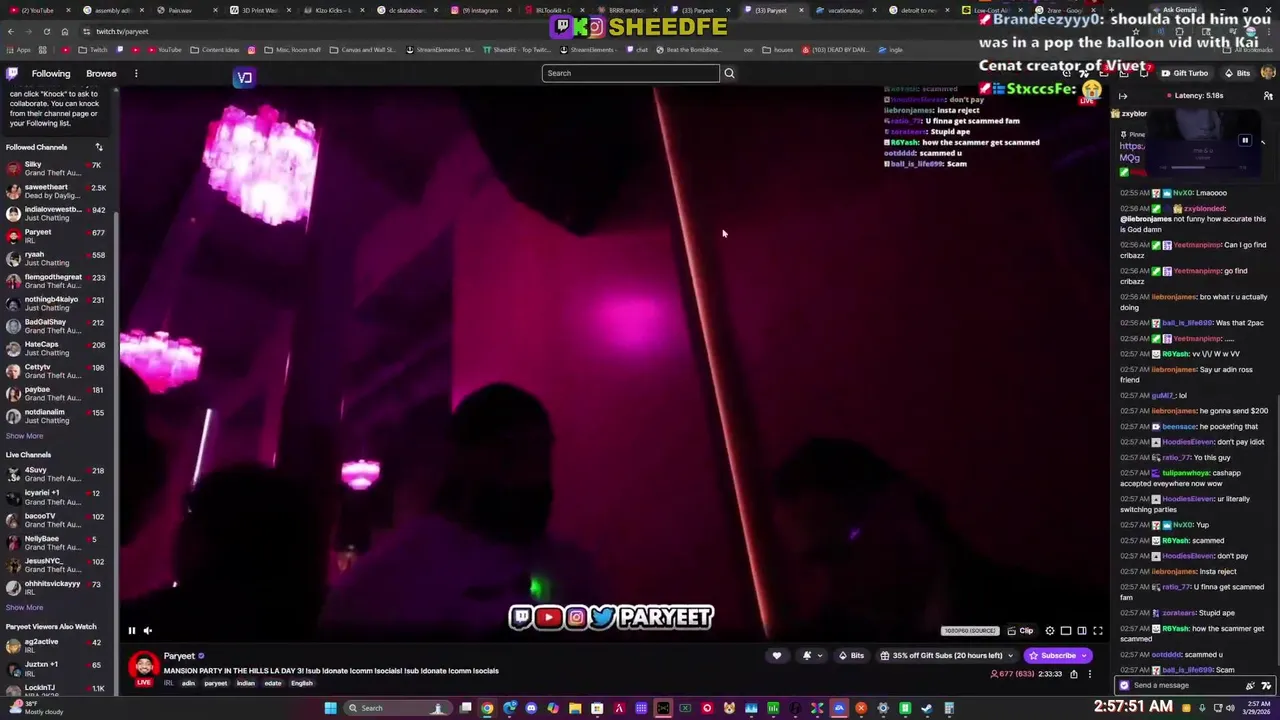Switch player to theatre mode
The width and height of the screenshot is (1280, 720).
point(1081,631)
